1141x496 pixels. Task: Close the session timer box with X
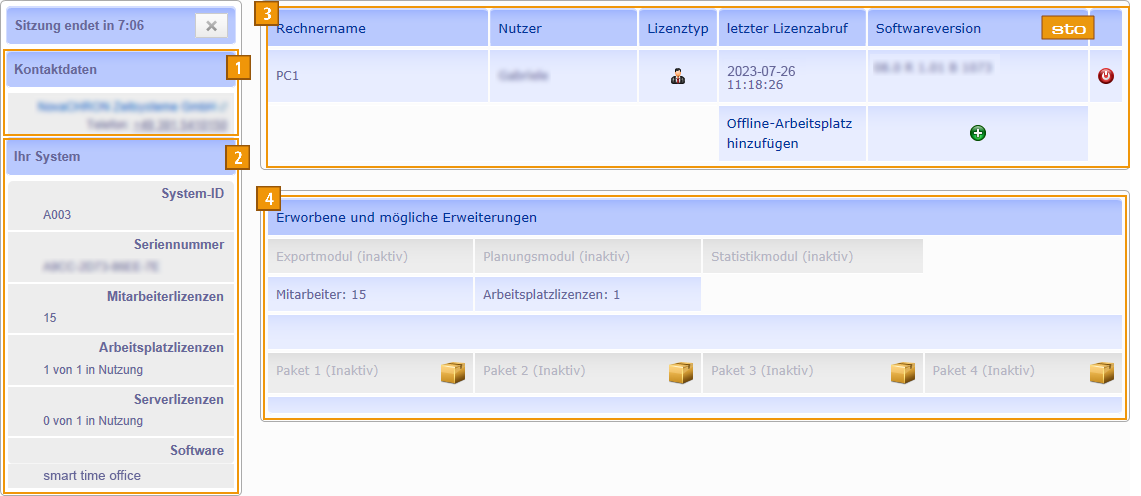(211, 26)
